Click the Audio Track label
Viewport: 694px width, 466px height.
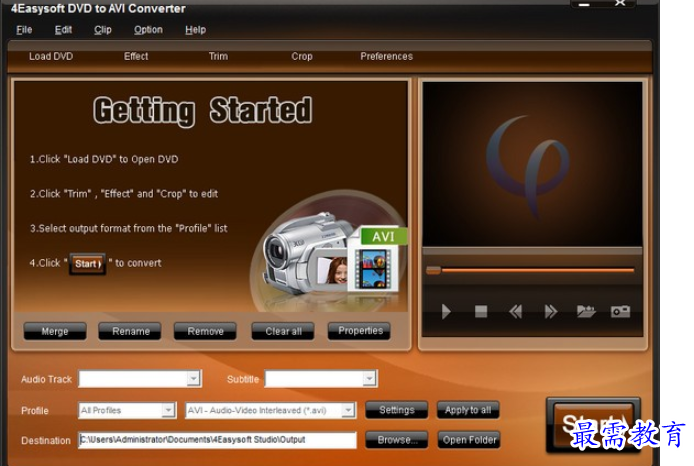click(x=46, y=379)
